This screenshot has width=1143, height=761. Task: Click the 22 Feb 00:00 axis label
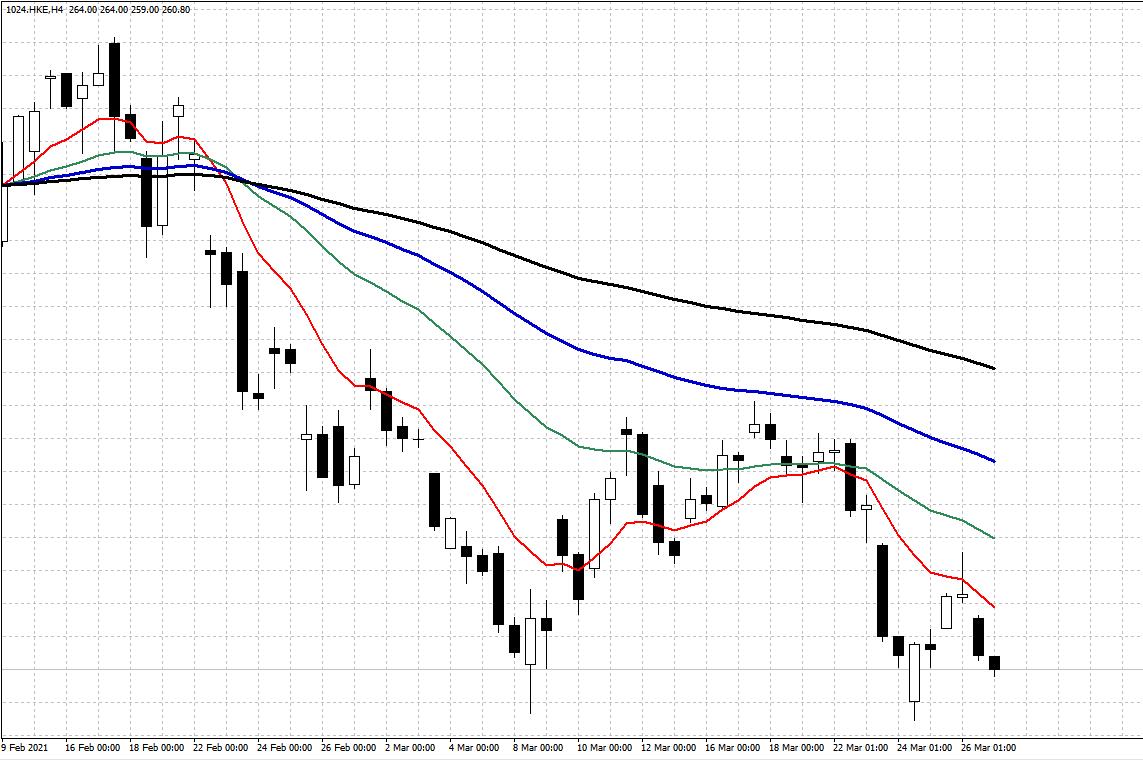pyautogui.click(x=221, y=747)
